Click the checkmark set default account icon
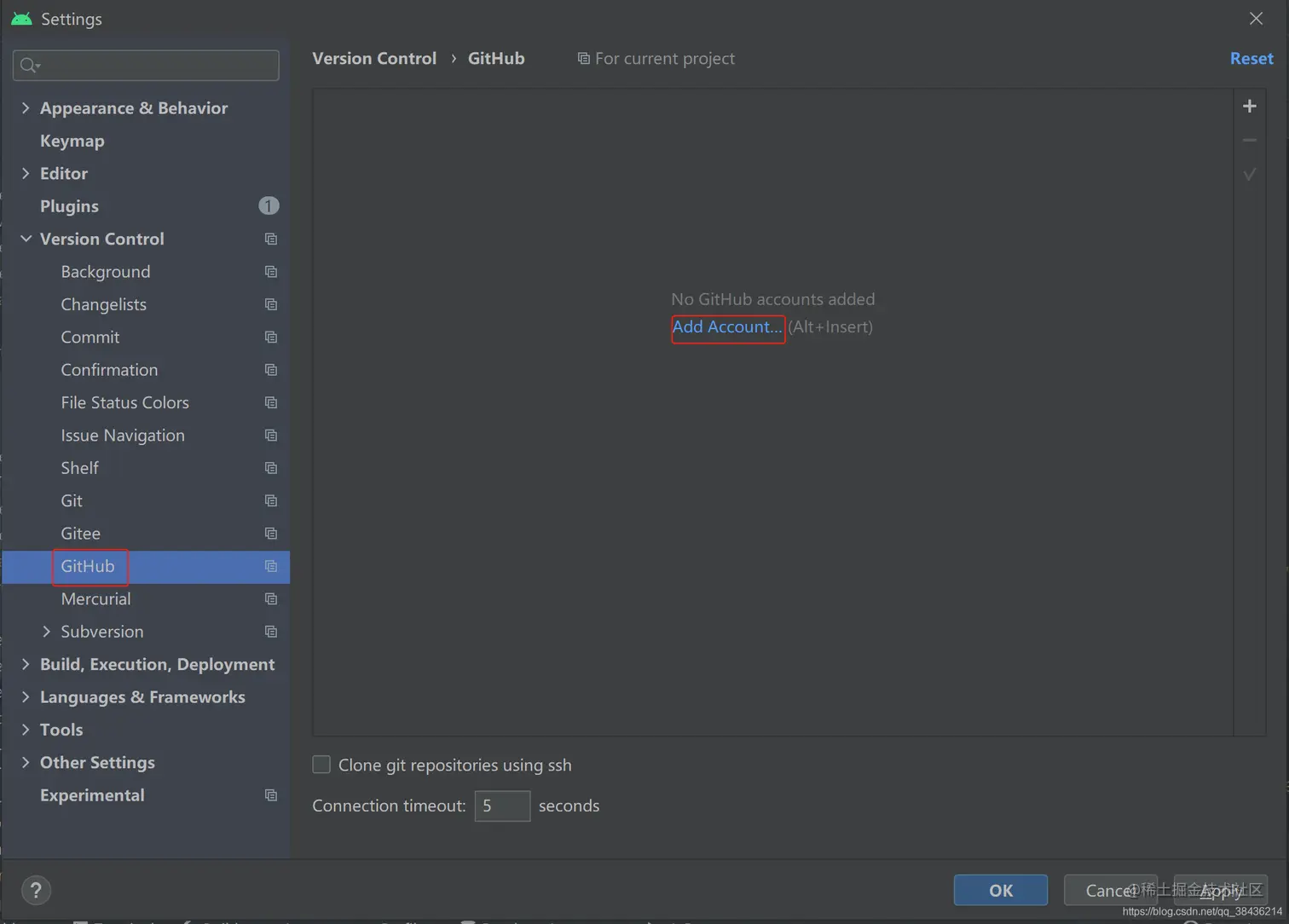 1249,174
